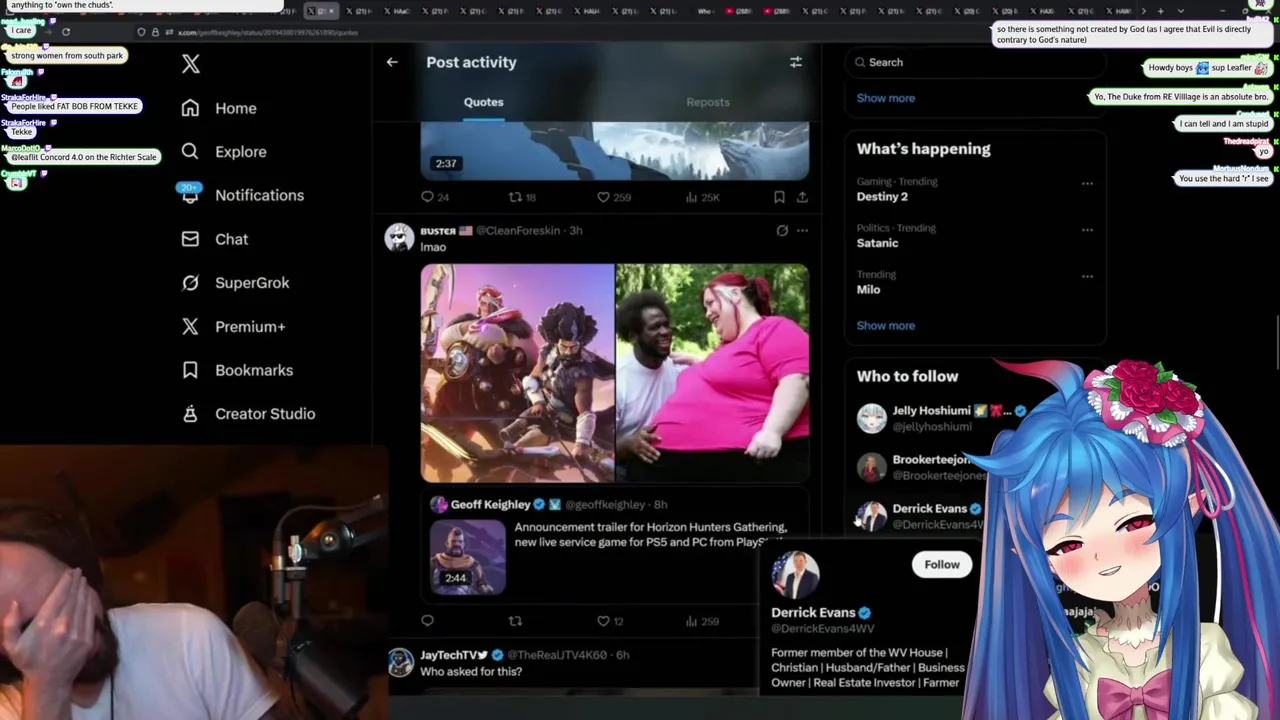This screenshot has height=720, width=1280.
Task: Open the quoted Geoff Keighley post
Action: 615,544
